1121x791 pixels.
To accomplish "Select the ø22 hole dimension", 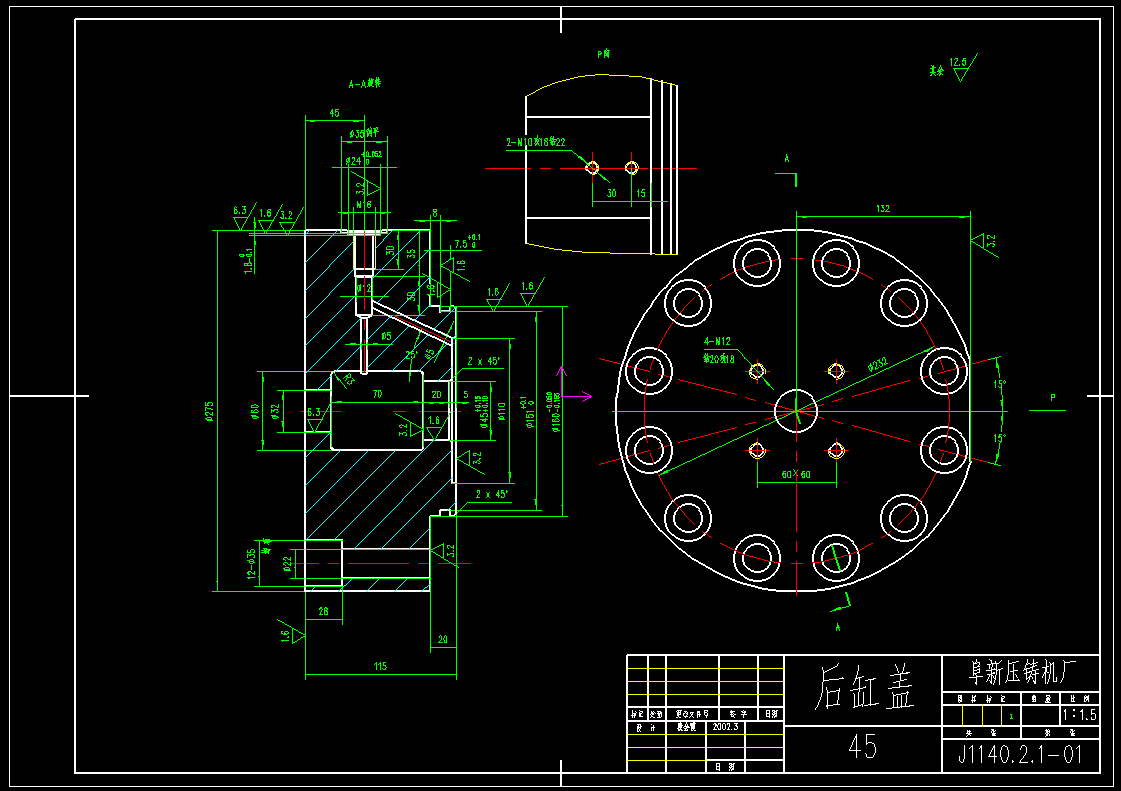I will (287, 564).
